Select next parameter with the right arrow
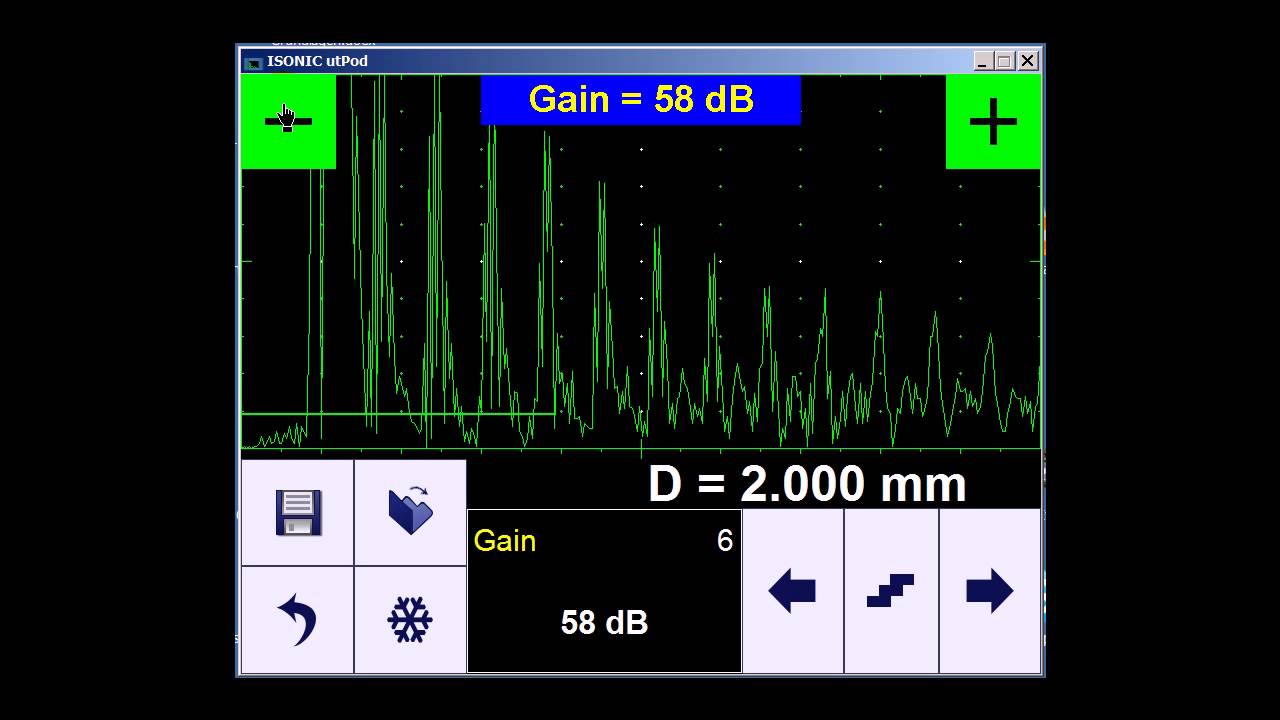 coord(990,591)
